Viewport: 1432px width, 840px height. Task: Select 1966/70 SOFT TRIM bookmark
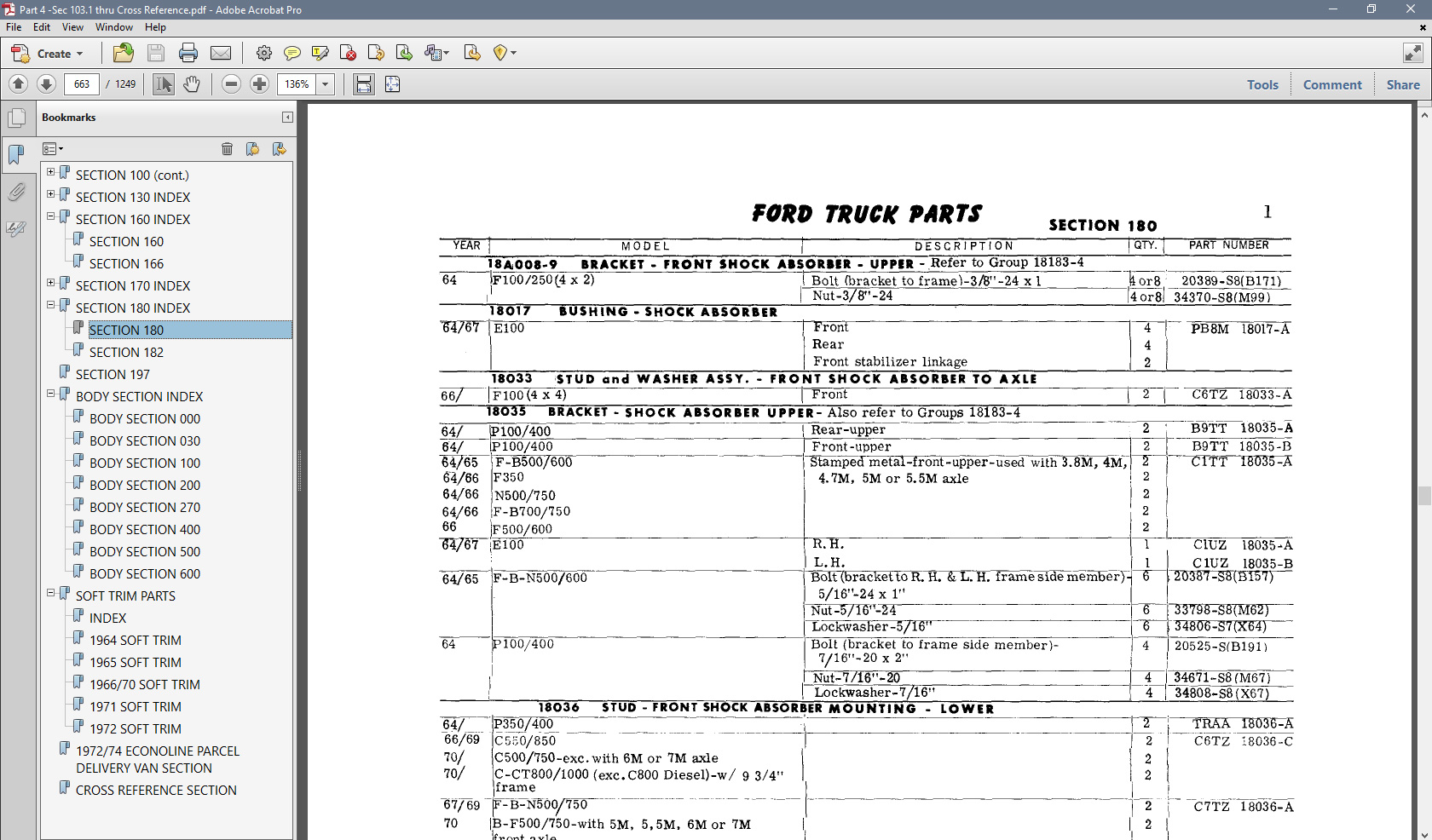click(145, 684)
